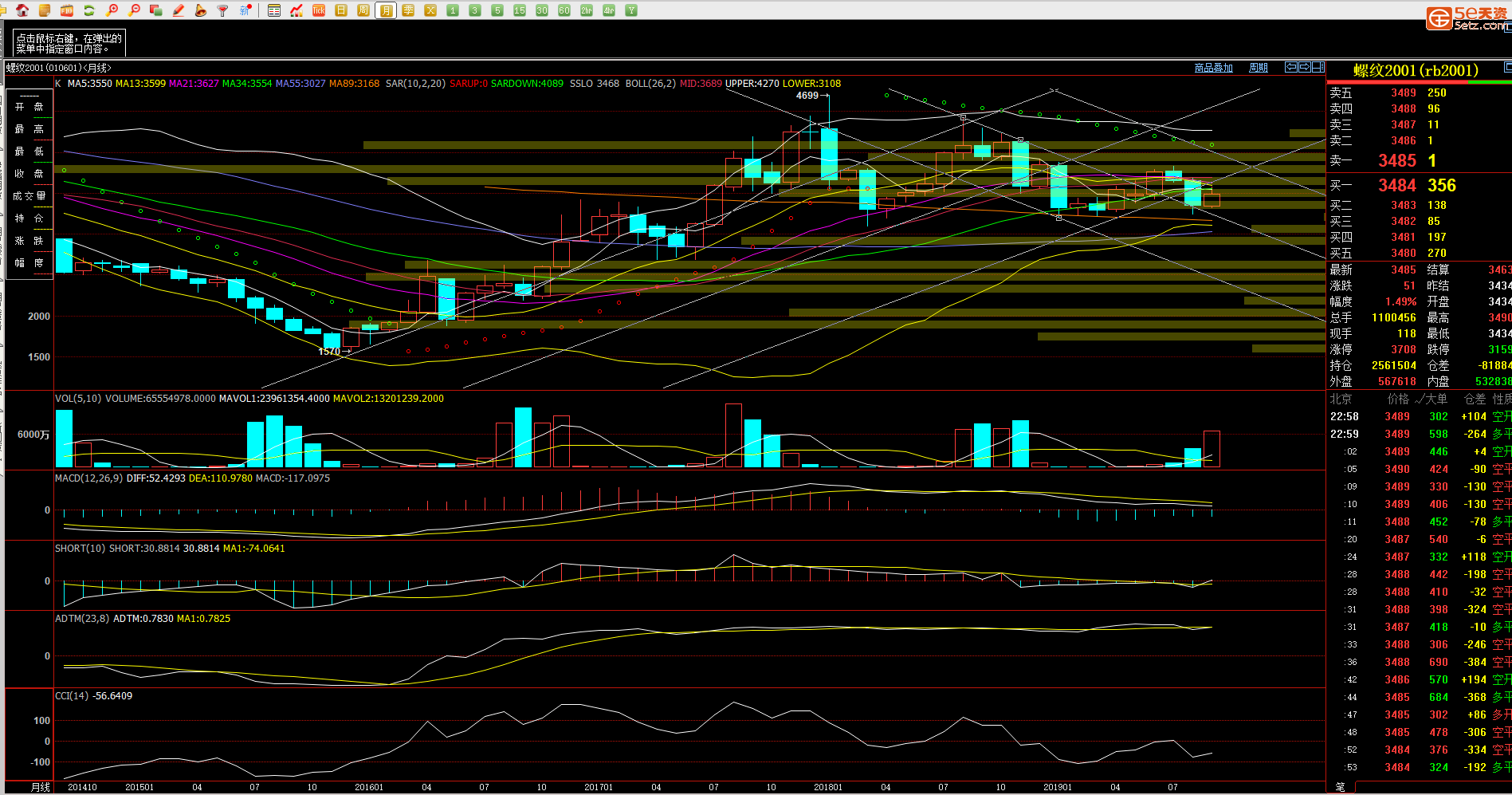Select the daily '日' period button
Screen dimensions: 1512x795
(x=341, y=10)
